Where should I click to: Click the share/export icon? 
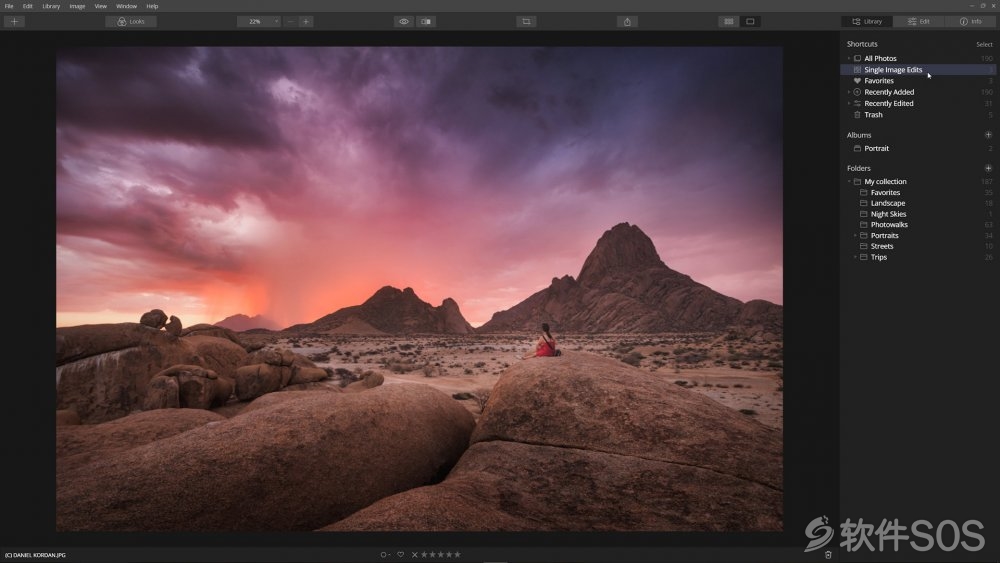[628, 22]
